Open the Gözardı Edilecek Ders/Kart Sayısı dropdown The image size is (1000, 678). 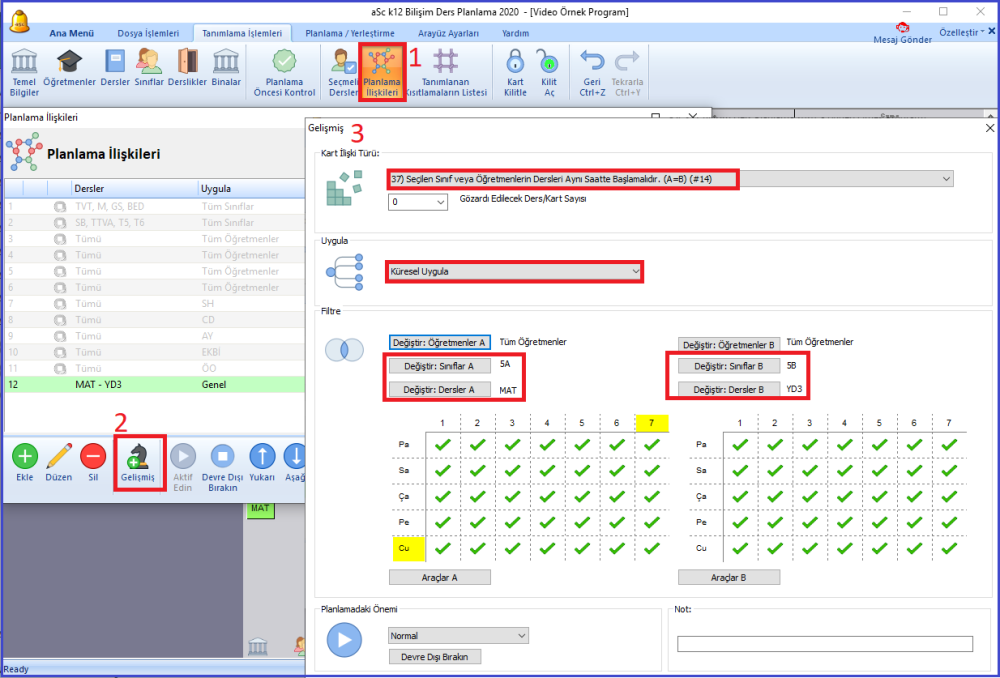pyautogui.click(x=417, y=202)
